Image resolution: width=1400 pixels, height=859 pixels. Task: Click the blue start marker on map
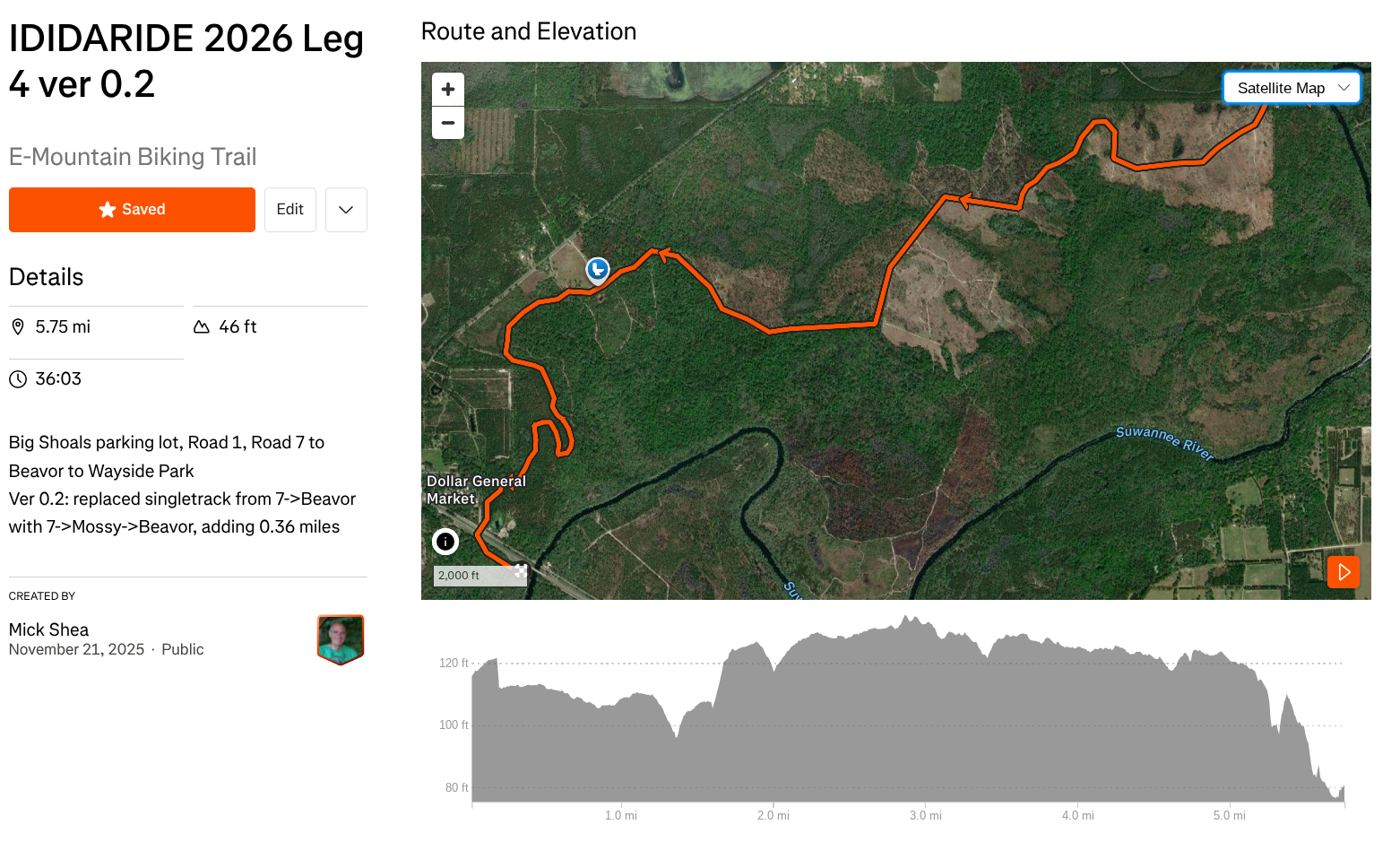tap(598, 269)
